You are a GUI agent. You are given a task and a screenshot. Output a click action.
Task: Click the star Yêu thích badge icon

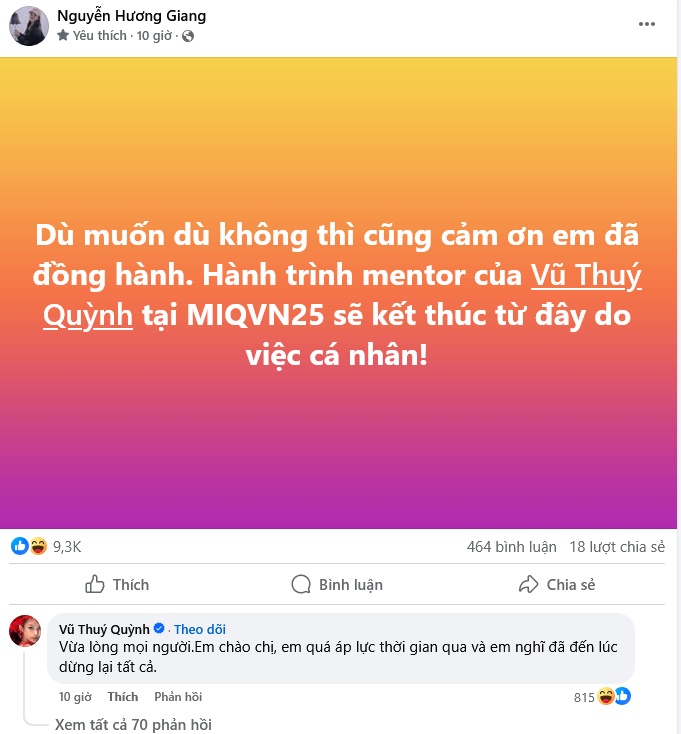point(63,35)
